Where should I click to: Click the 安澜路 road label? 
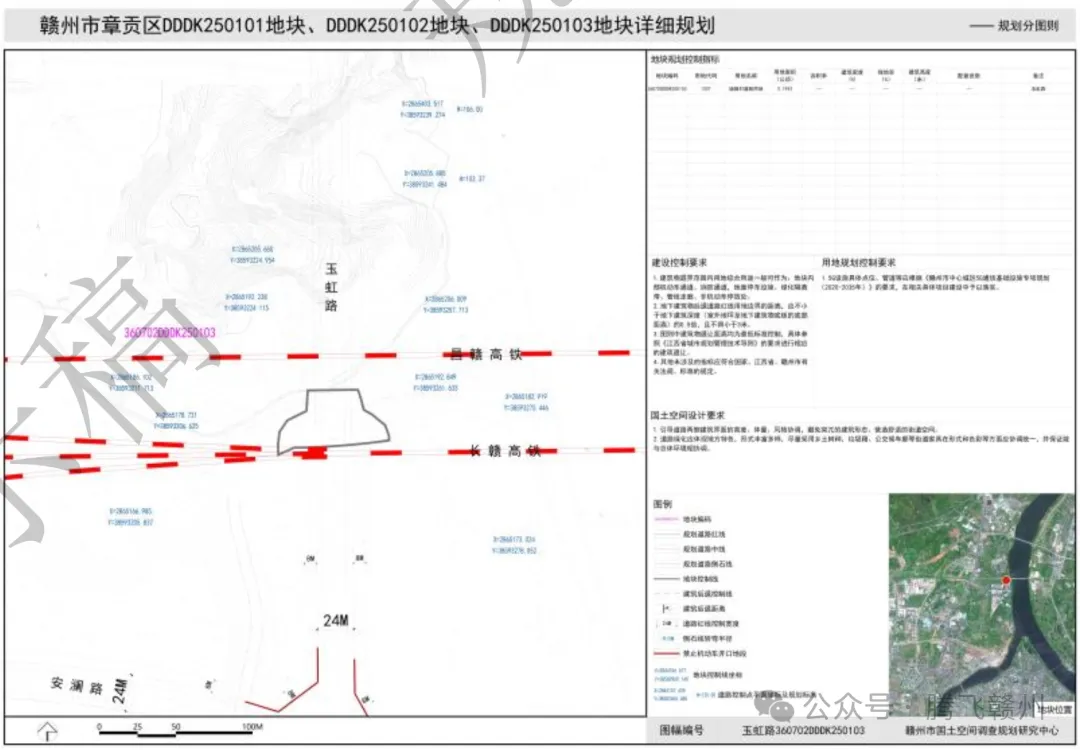[x=76, y=686]
